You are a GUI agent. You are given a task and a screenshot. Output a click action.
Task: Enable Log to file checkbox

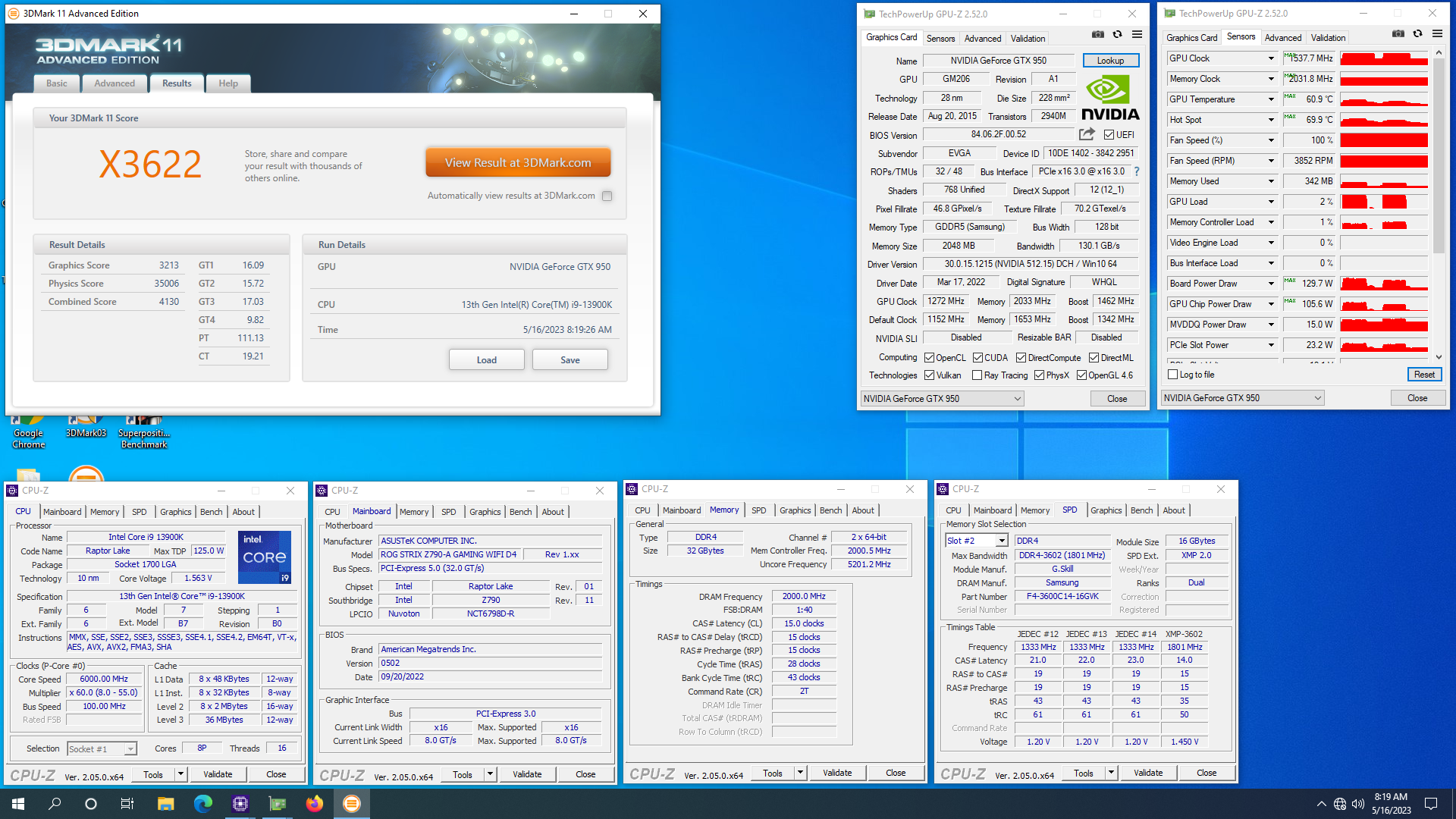[x=1172, y=375]
